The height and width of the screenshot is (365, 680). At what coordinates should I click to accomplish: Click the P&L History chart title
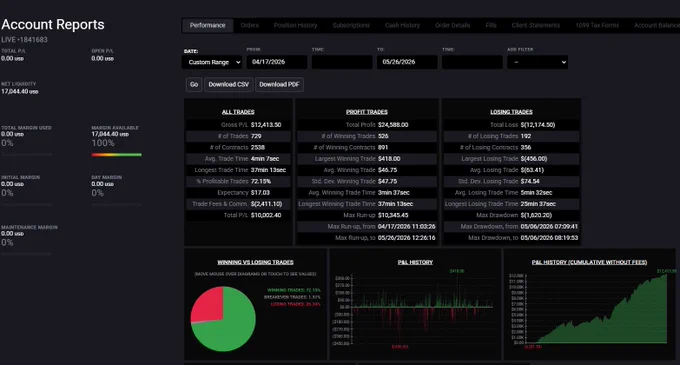click(415, 262)
